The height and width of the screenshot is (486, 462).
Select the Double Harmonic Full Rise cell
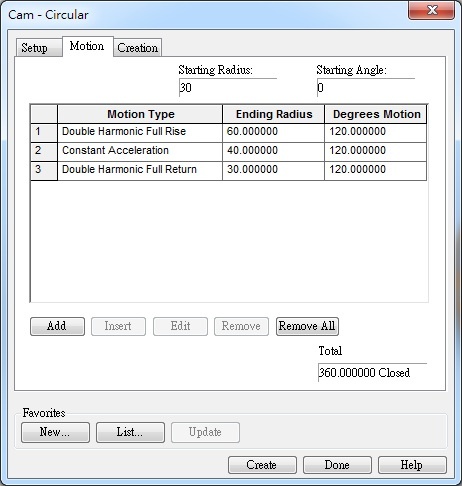[140, 133]
